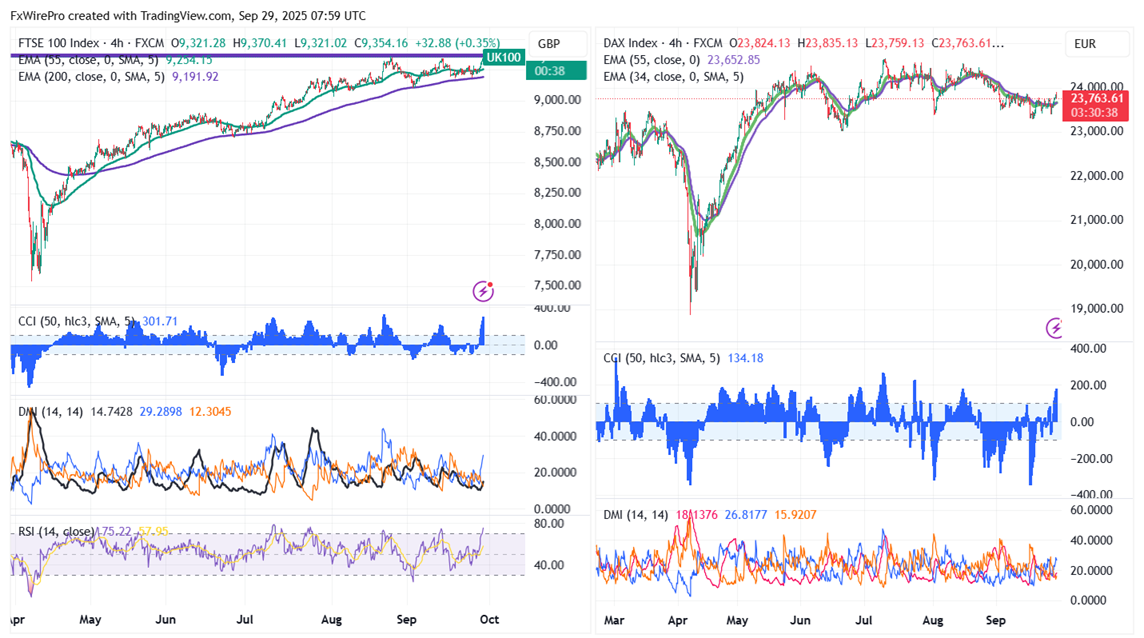Click the DMI value 12.3045 in orange
The image size is (1144, 638).
tap(210, 412)
